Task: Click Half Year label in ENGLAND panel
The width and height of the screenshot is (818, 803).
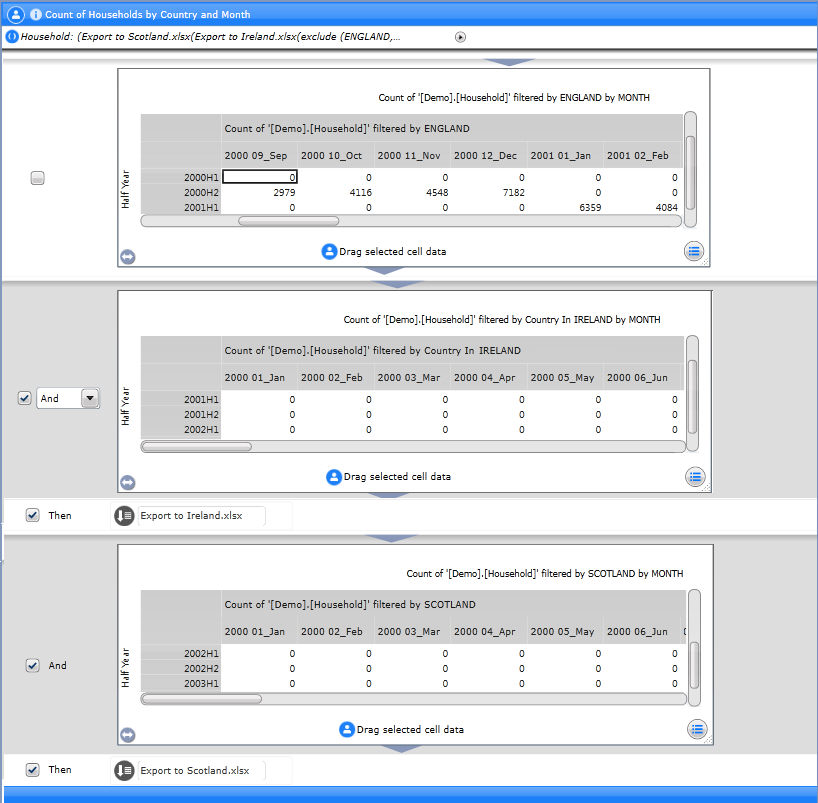Action: coord(125,189)
